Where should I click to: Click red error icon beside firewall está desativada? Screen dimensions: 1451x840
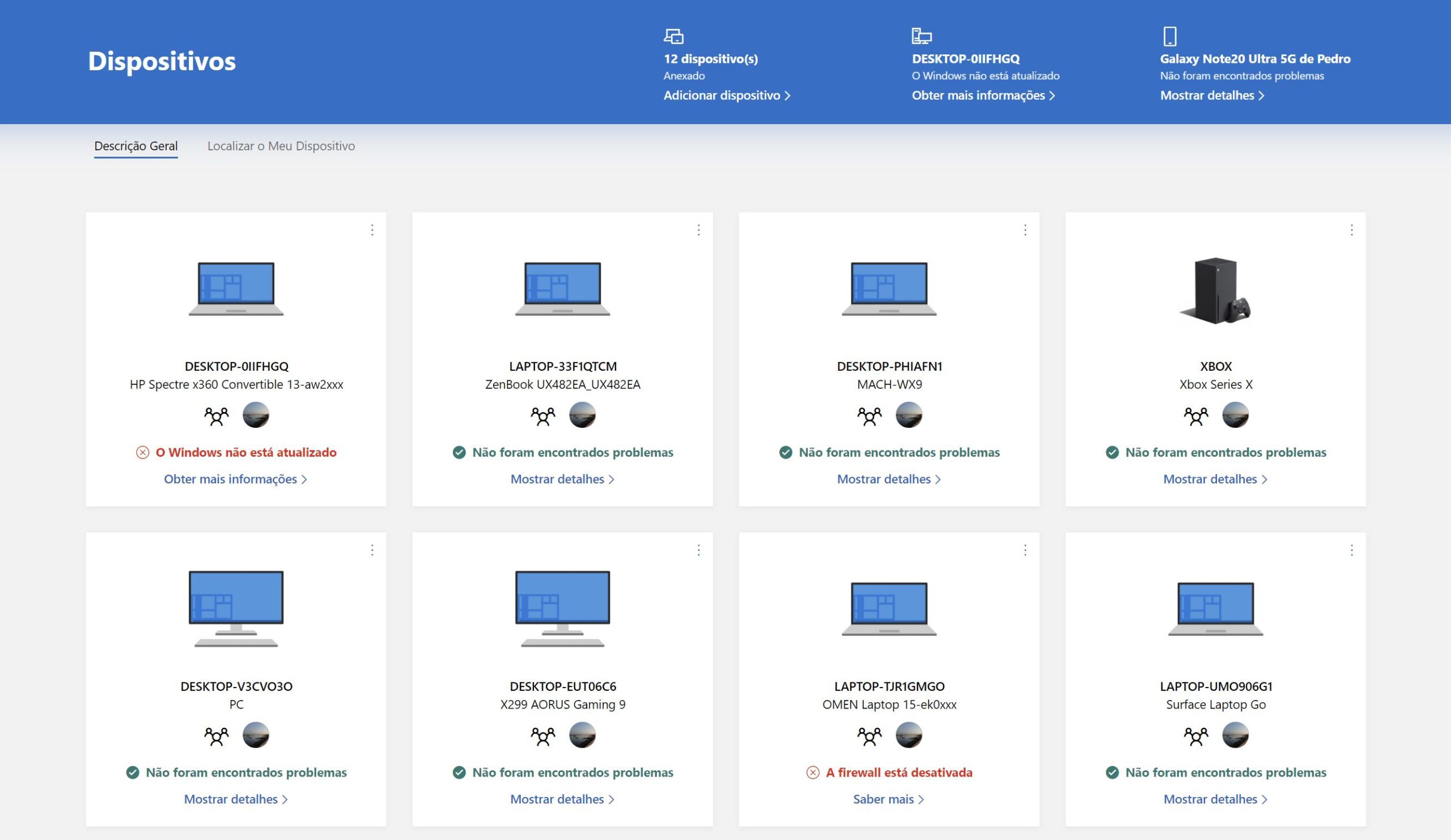(812, 773)
